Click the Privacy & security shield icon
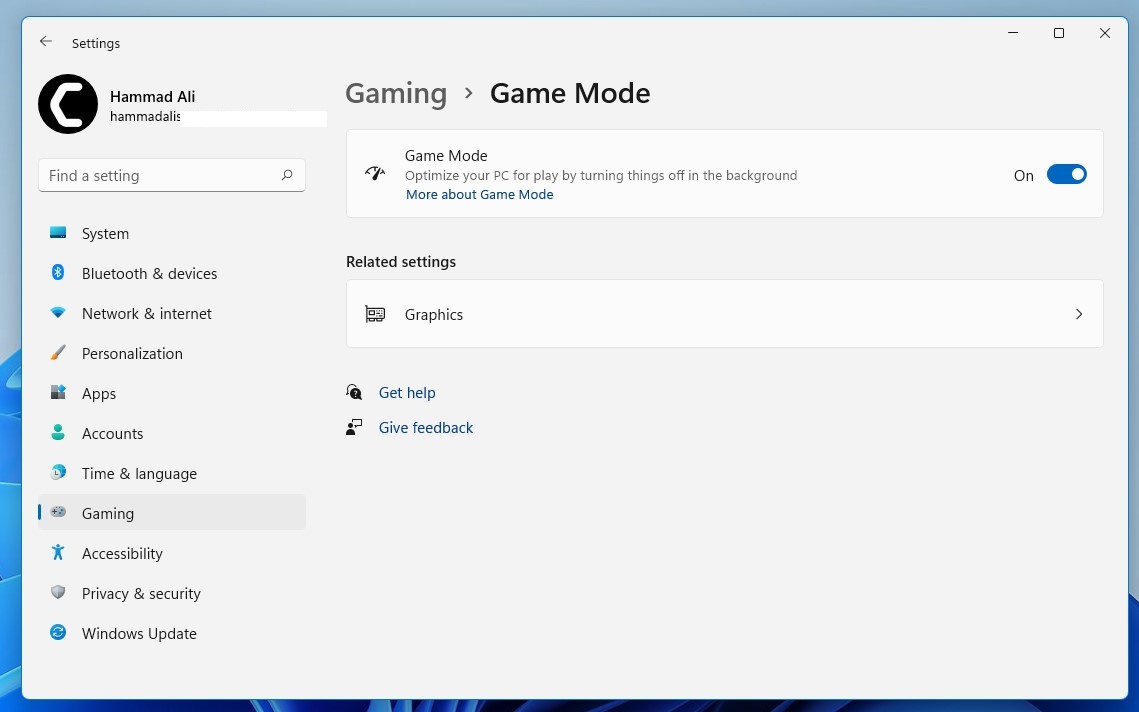Screen dimensions: 1139x712 click(58, 593)
